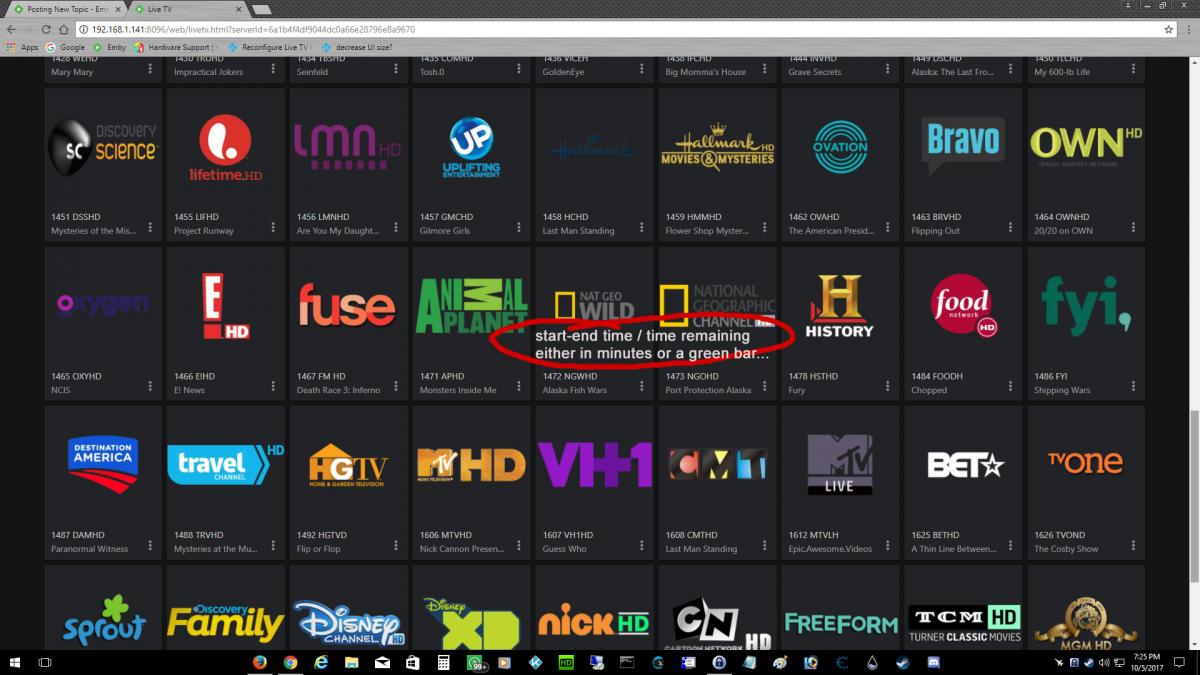Switch to Posting New Topic tab
Viewport: 1200px width, 675px height.
(64, 9)
